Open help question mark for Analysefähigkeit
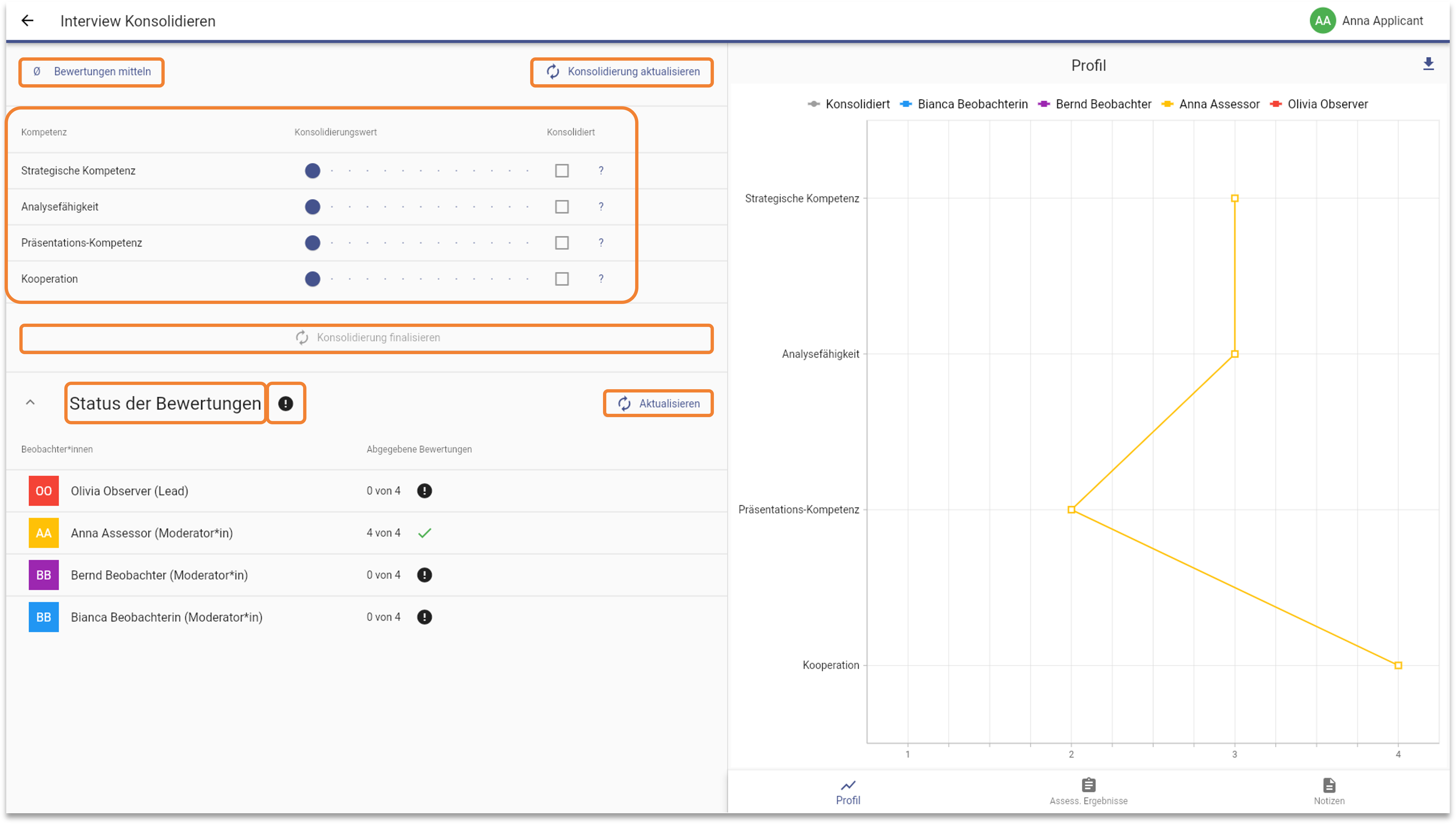 tap(601, 207)
